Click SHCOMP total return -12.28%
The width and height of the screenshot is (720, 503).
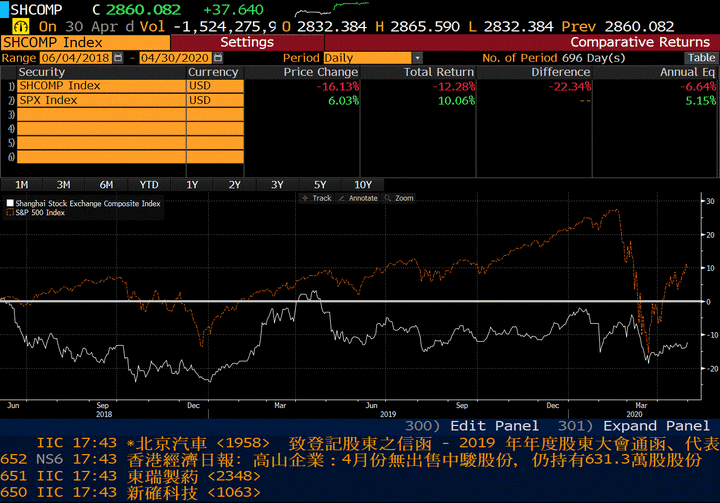pyautogui.click(x=456, y=86)
